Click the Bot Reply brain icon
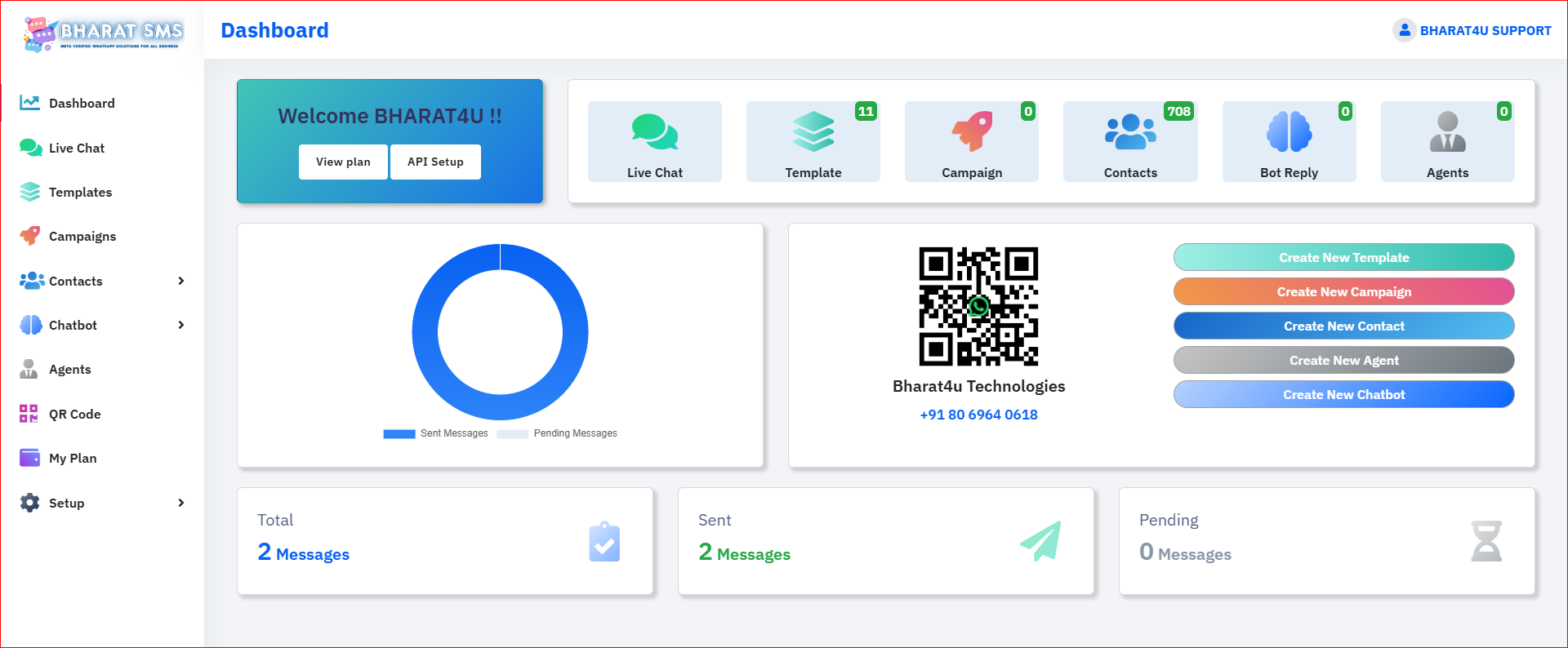Viewport: 1568px width, 648px height. tap(1289, 132)
